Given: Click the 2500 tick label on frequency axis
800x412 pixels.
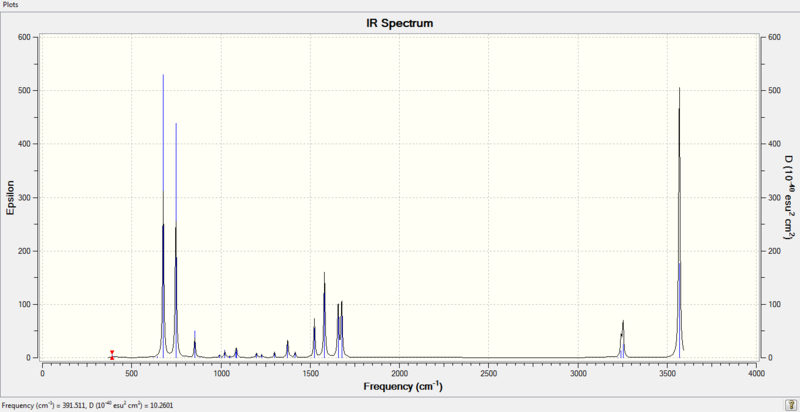Looking at the screenshot, I should 489,373.
